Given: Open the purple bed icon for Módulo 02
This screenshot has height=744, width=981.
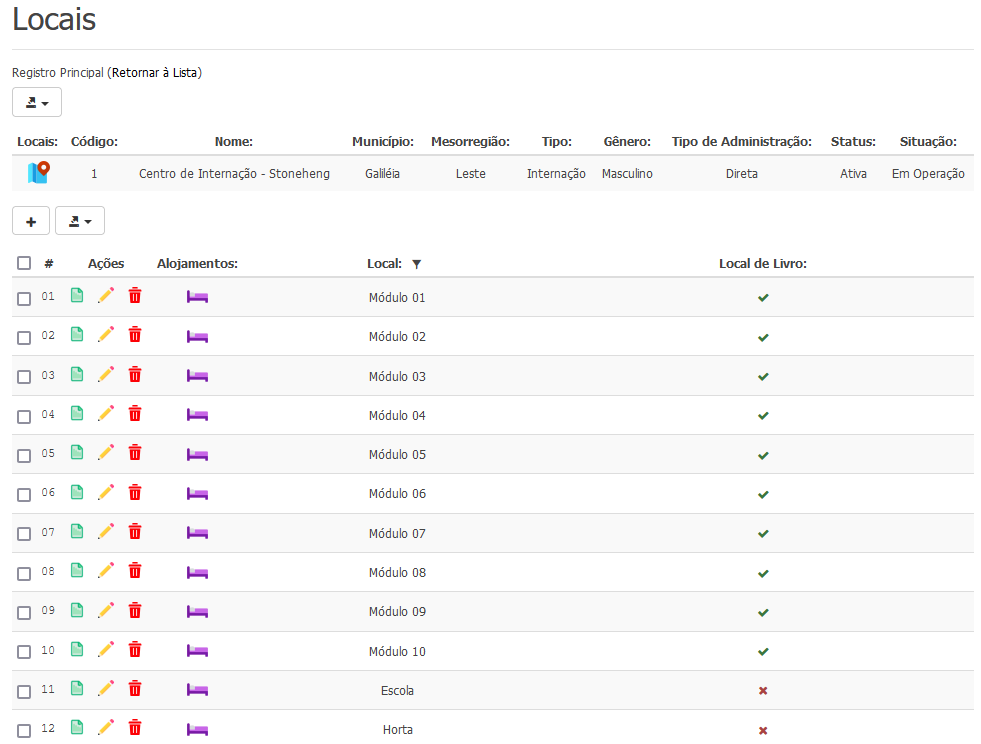Looking at the screenshot, I should (x=197, y=337).
